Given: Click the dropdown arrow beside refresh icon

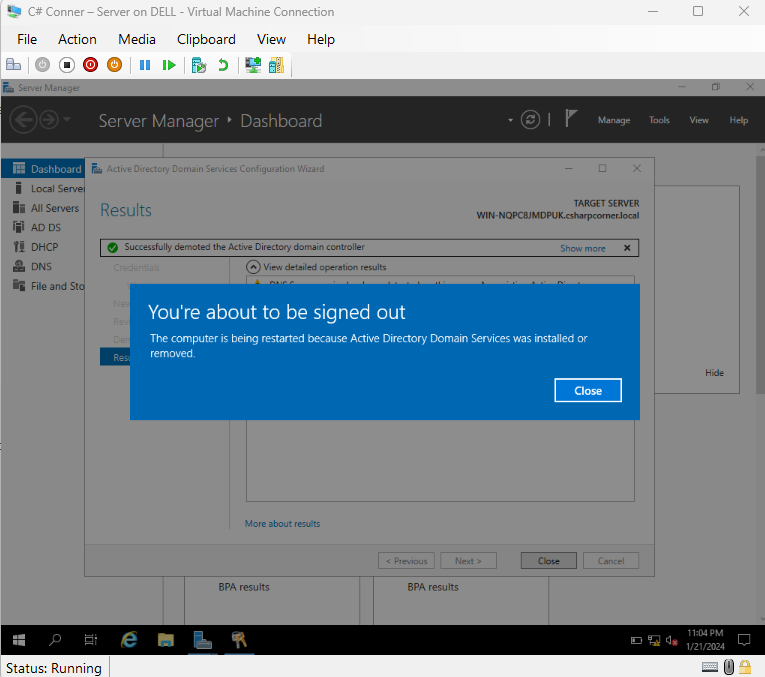Looking at the screenshot, I should click(510, 120).
